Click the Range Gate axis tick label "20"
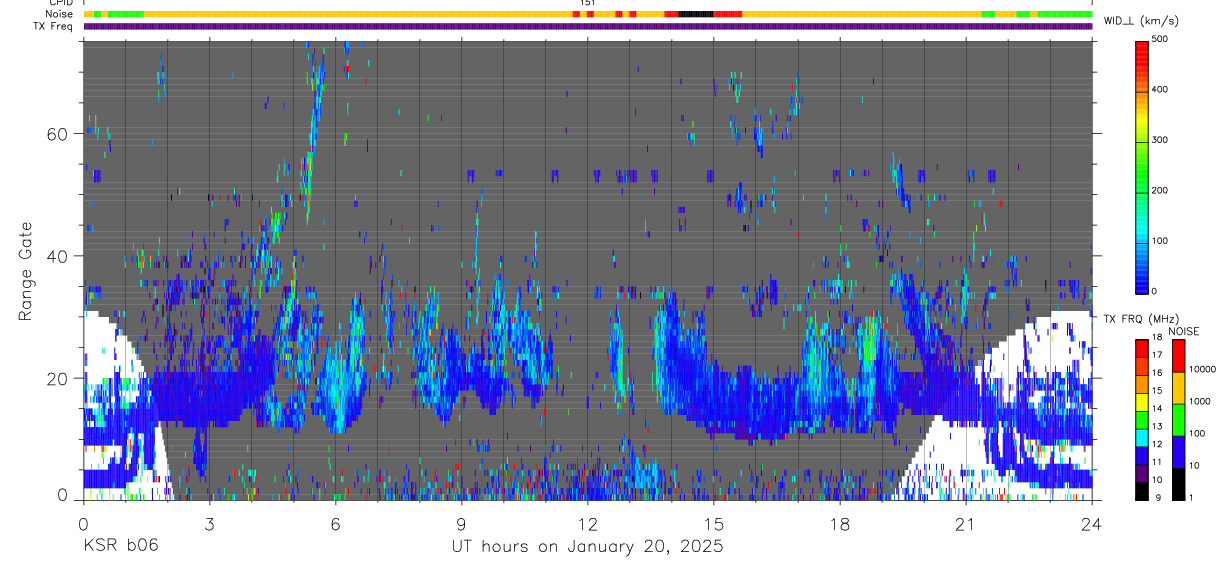Screen dimensions: 1228x567 [59, 378]
